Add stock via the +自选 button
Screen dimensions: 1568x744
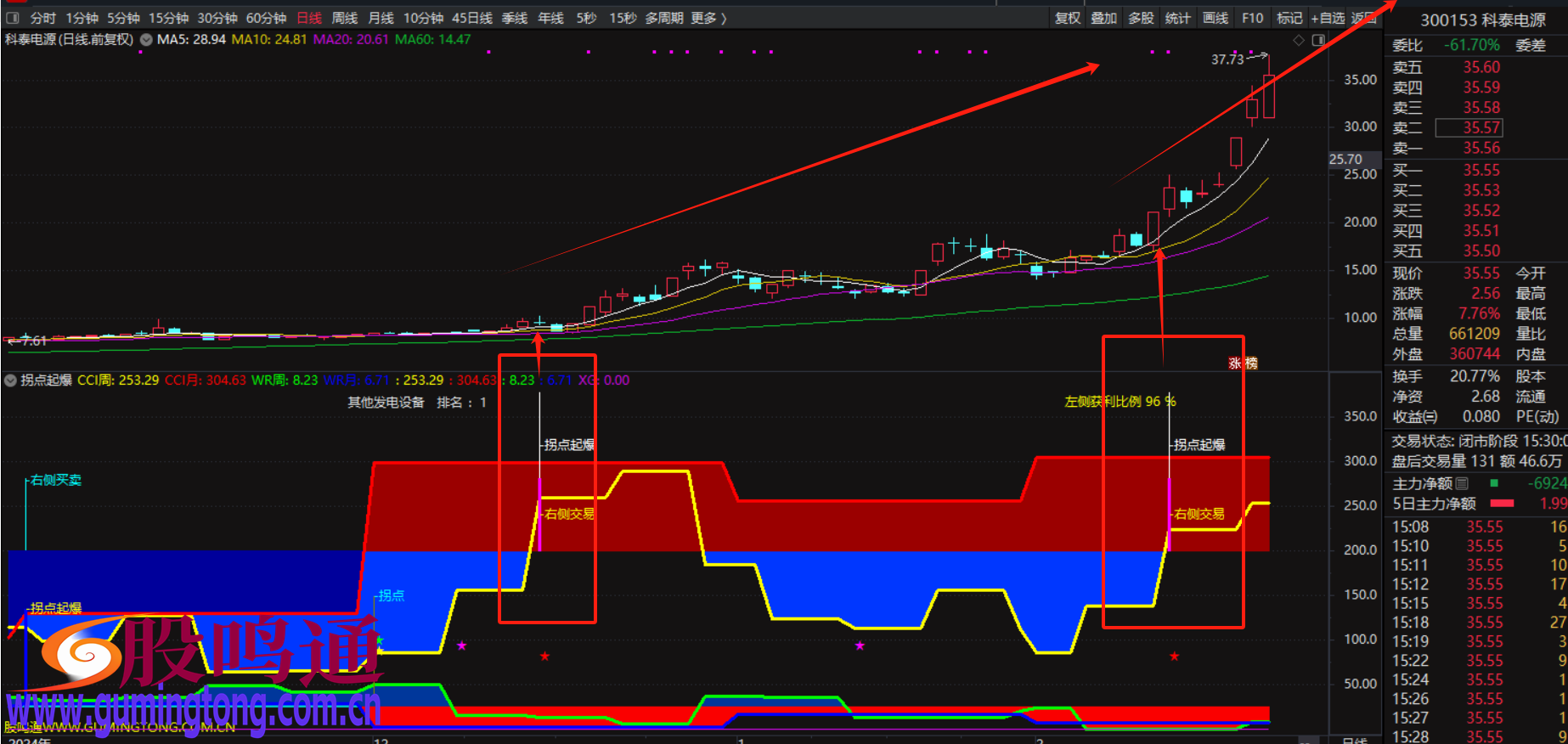[1328, 18]
